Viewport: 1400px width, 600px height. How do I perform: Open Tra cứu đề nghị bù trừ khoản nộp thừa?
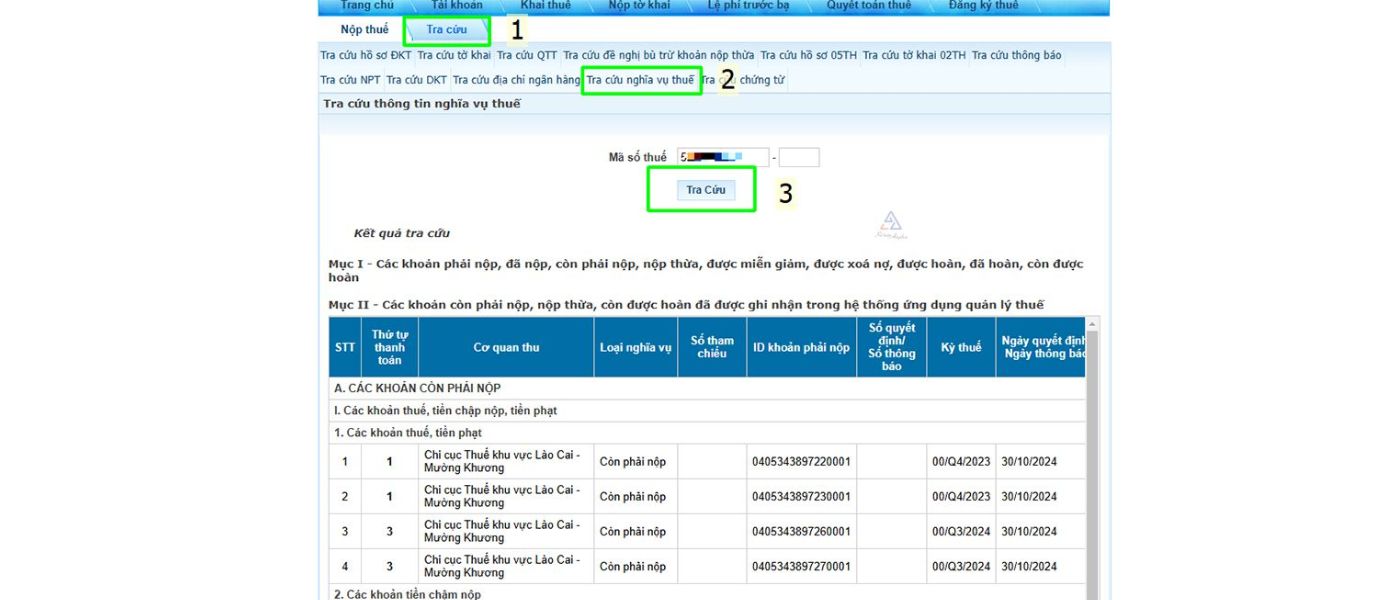click(659, 55)
